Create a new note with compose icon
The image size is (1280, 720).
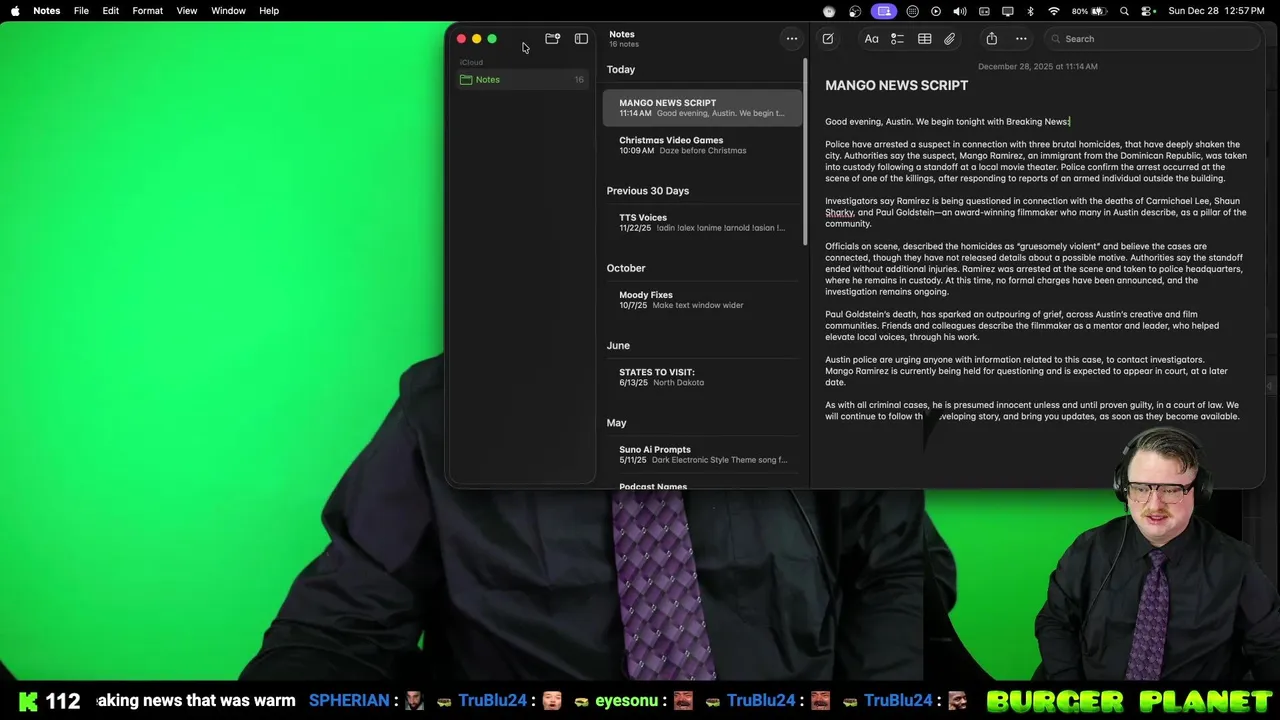point(828,39)
